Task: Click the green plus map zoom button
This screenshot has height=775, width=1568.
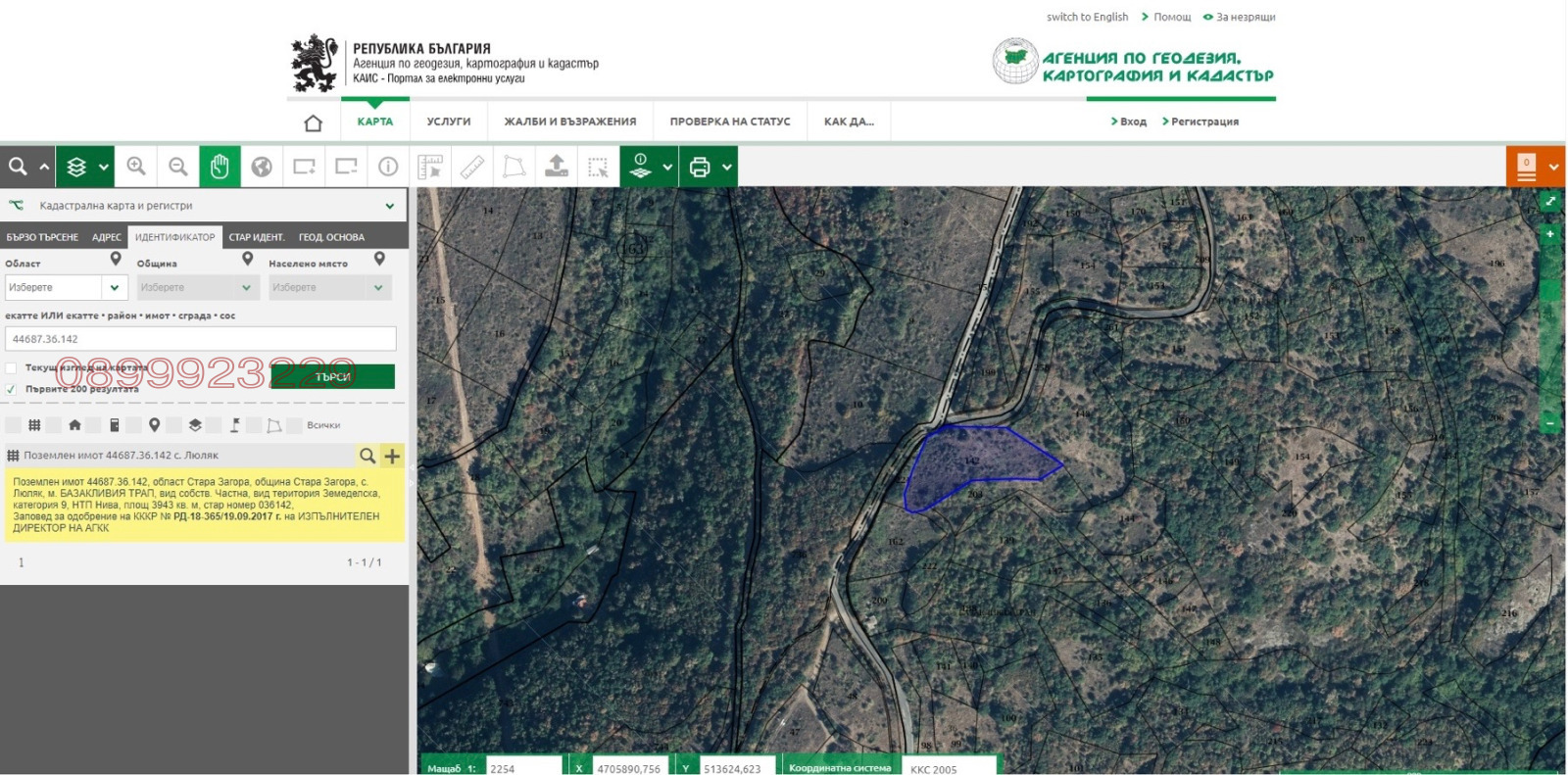Action: (x=1549, y=234)
